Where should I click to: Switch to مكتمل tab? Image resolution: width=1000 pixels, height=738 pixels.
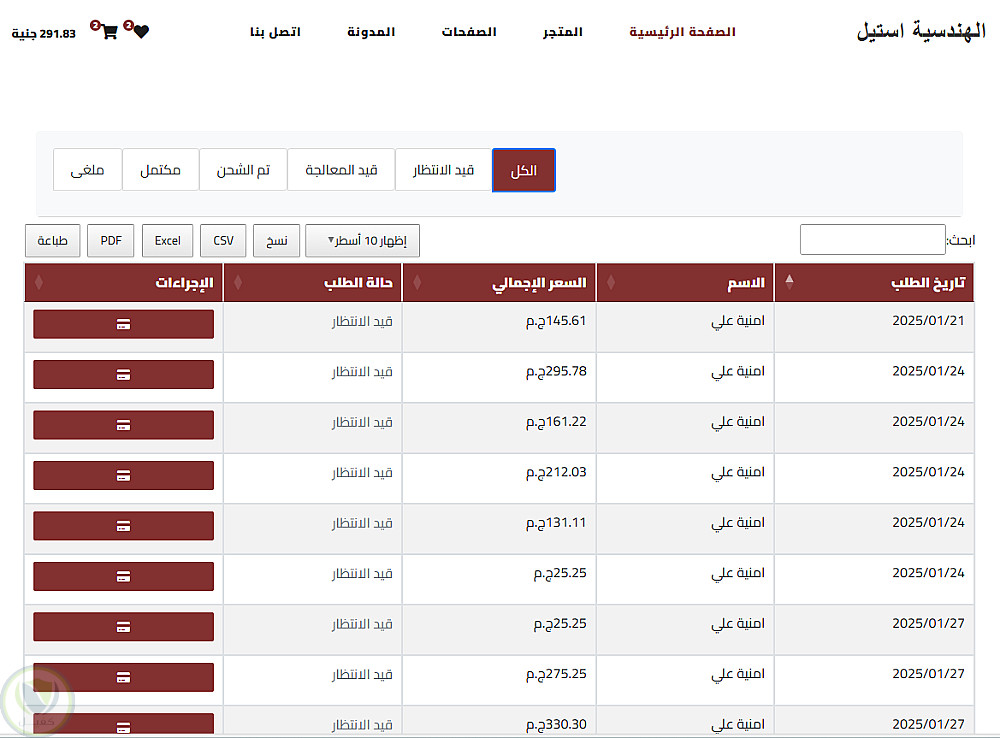click(x=160, y=170)
